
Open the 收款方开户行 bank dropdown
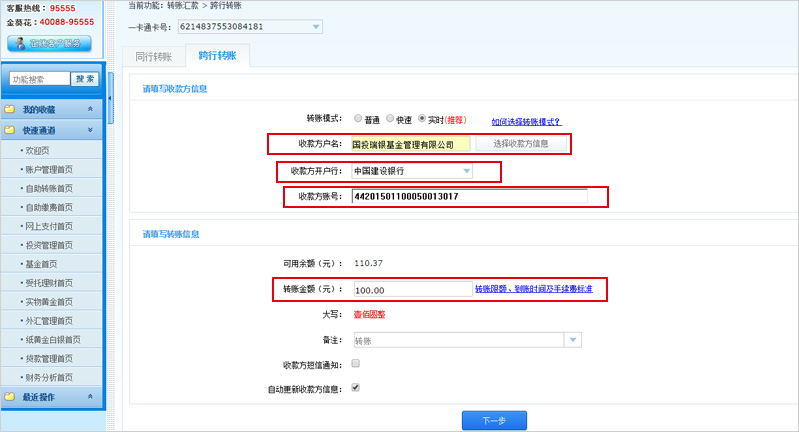pyautogui.click(x=465, y=171)
